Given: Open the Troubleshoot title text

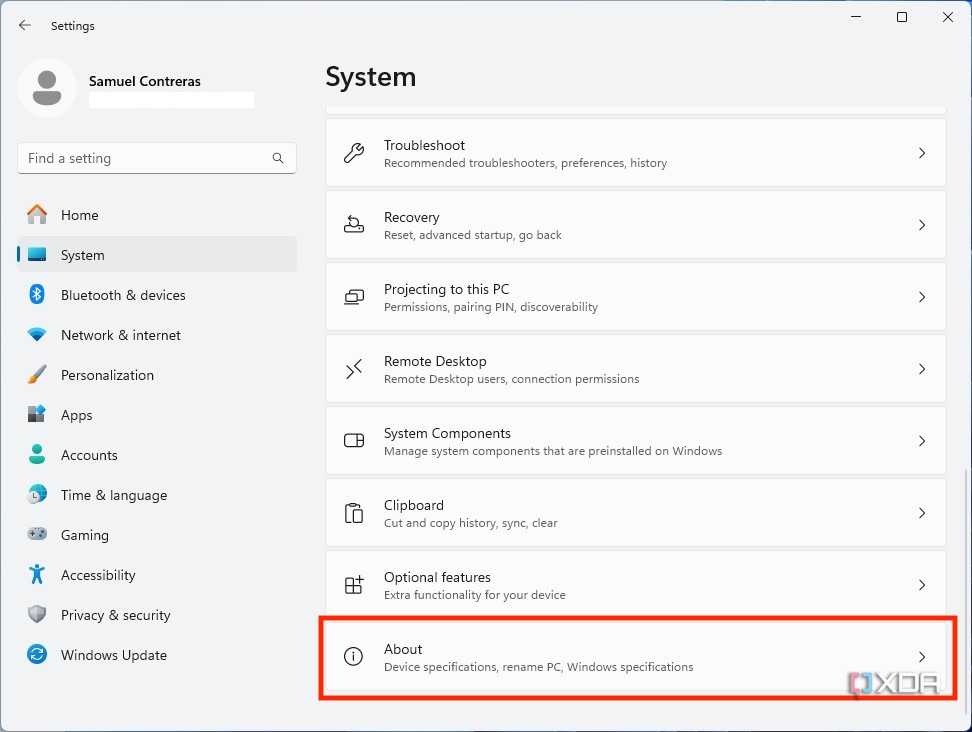Looking at the screenshot, I should click(424, 145).
